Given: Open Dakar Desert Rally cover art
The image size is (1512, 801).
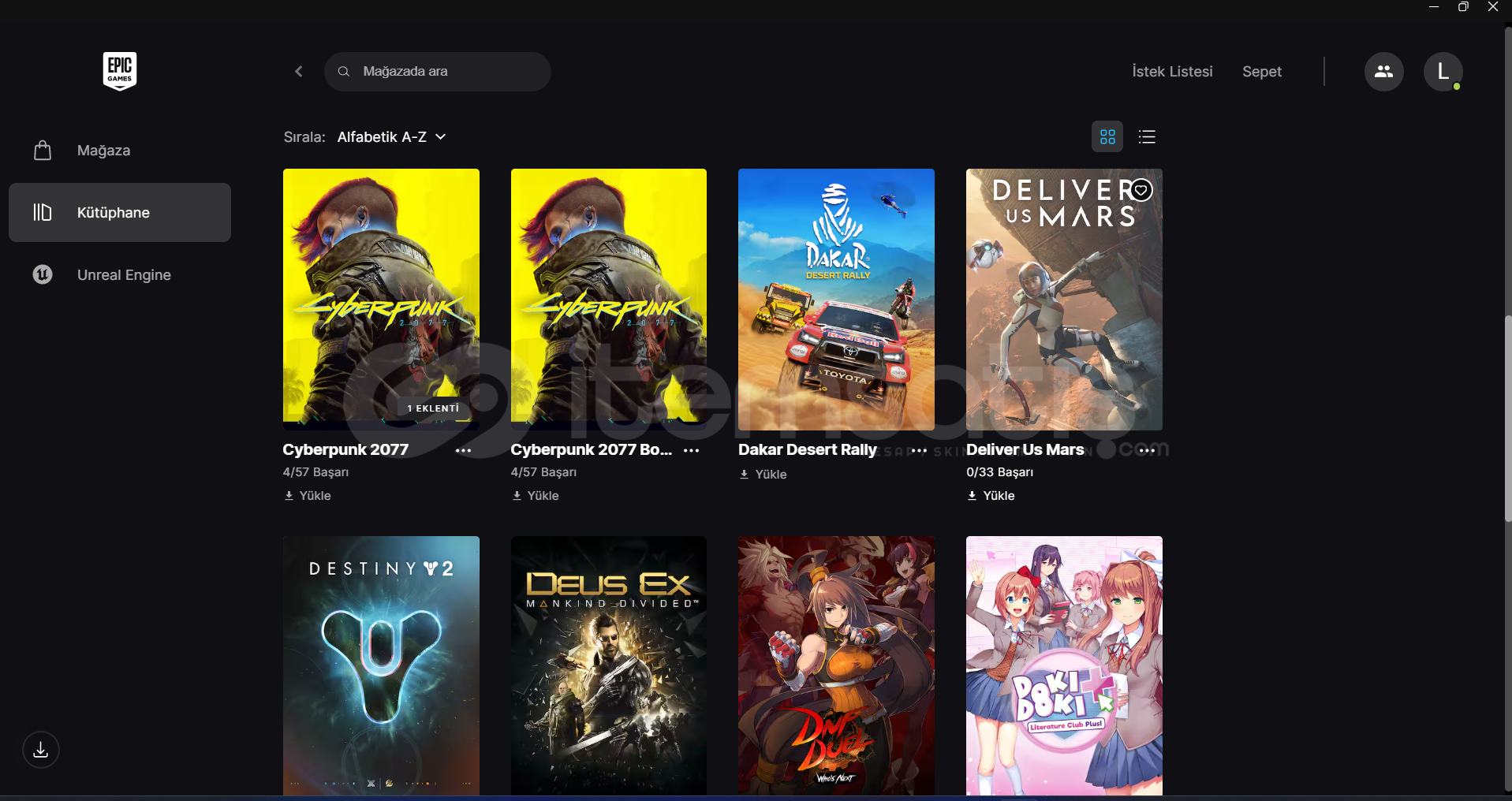Looking at the screenshot, I should (x=836, y=300).
